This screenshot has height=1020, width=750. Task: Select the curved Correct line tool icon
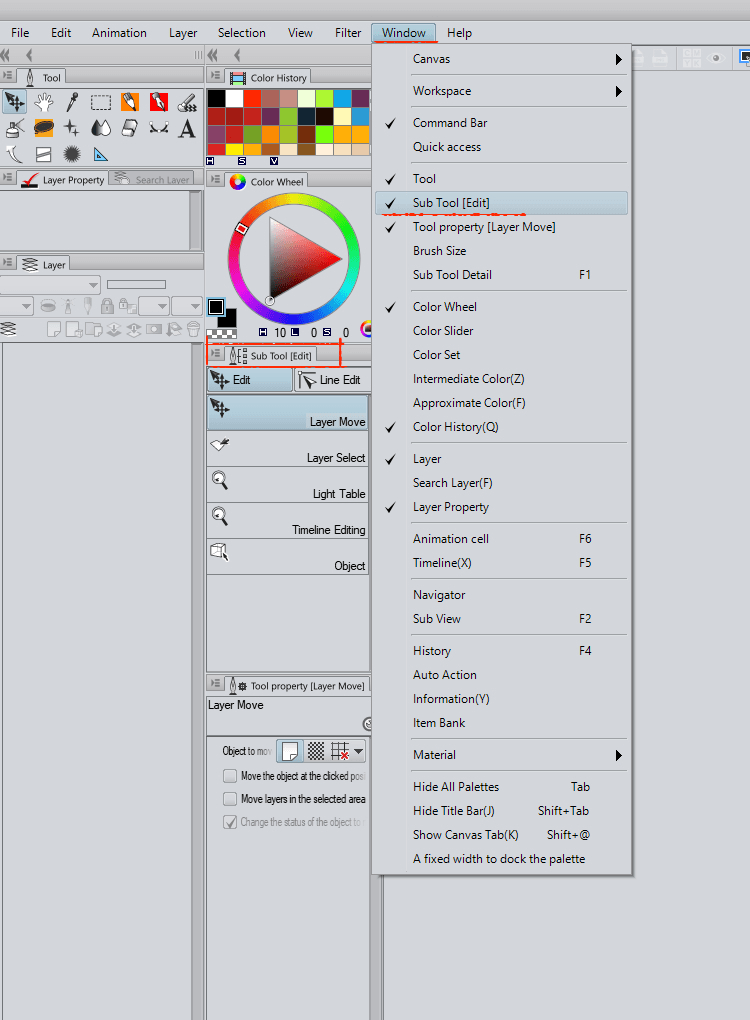click(14, 155)
